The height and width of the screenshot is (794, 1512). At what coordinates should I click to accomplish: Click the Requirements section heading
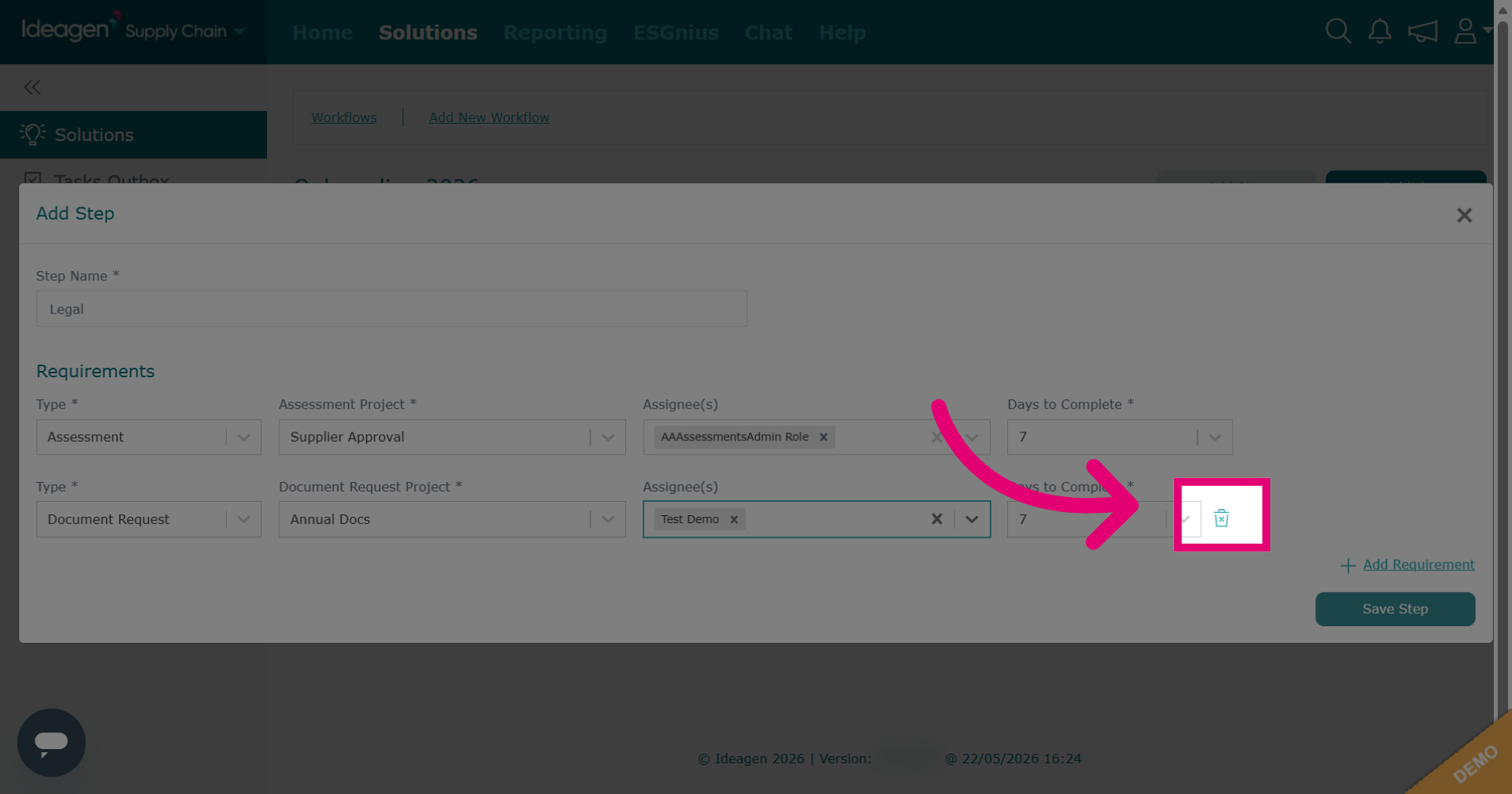pos(95,371)
